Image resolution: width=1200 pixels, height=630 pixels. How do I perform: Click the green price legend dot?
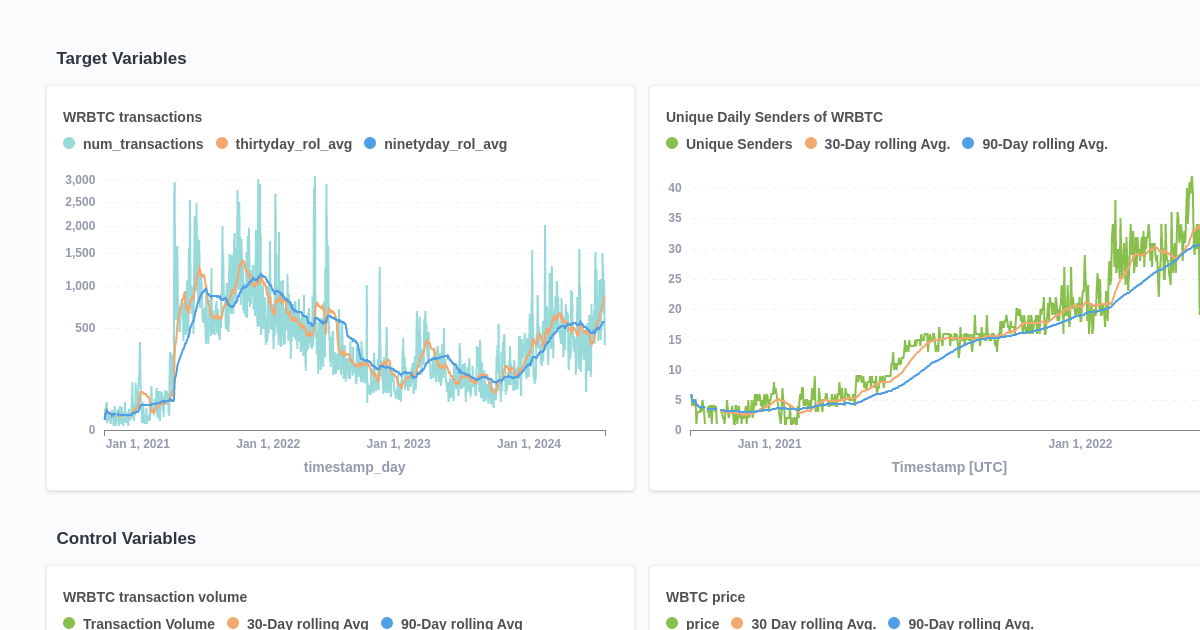pos(671,623)
